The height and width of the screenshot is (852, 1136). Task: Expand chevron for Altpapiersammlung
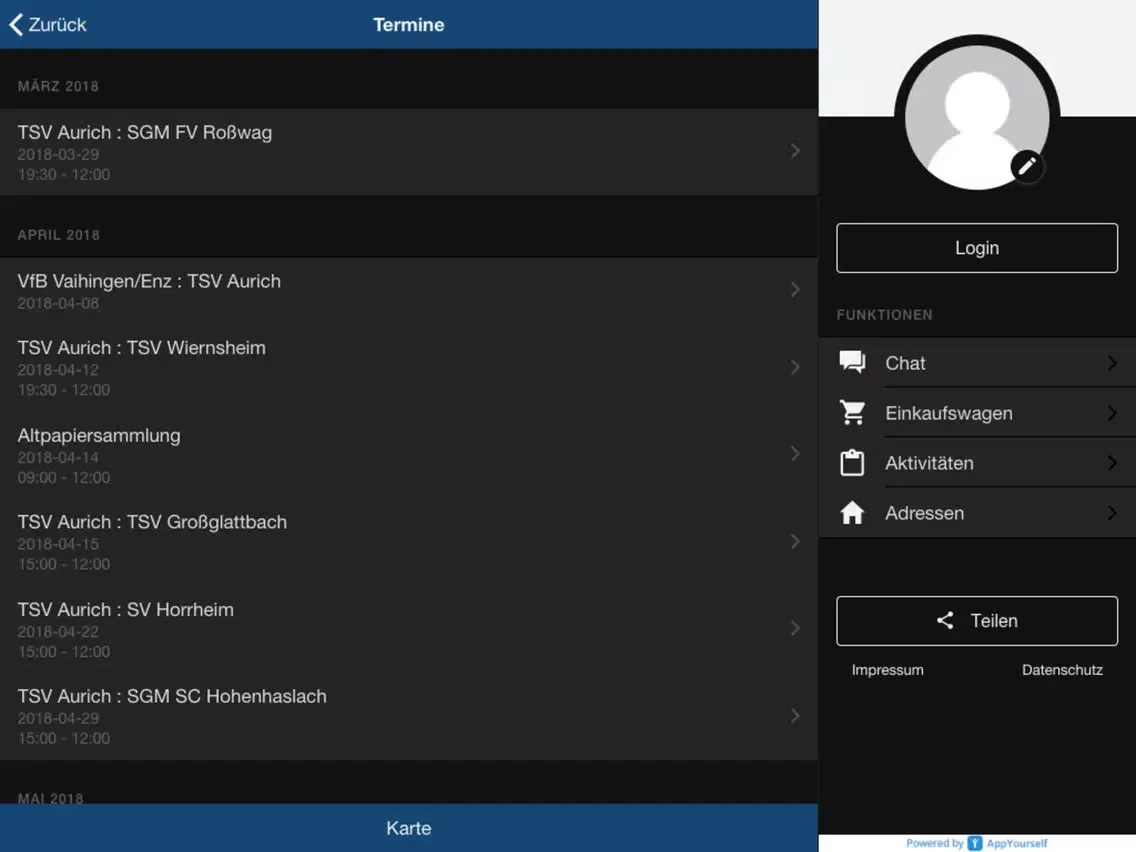point(795,454)
